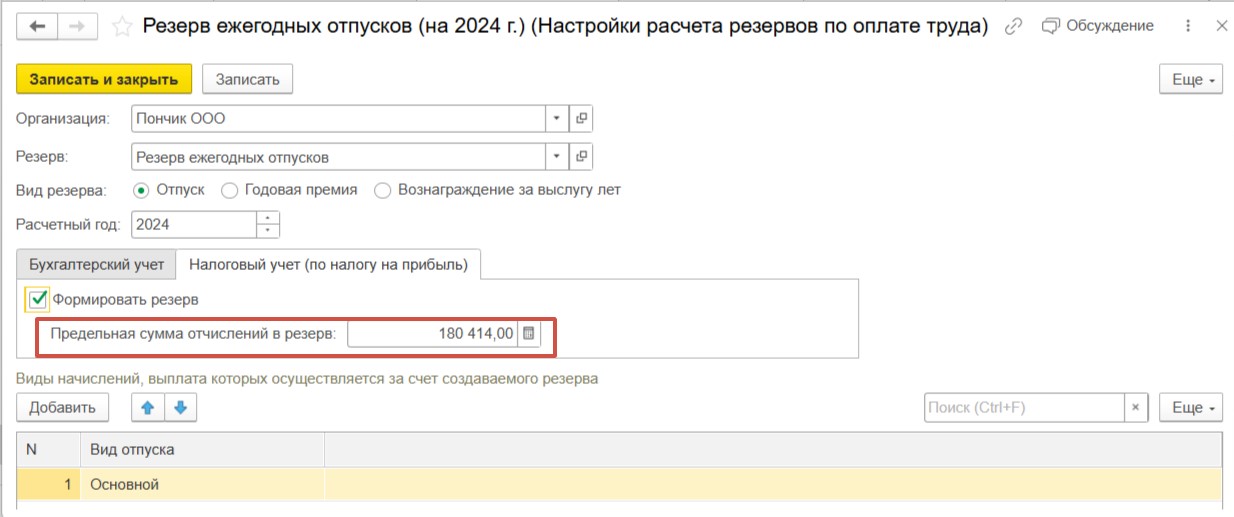Image resolution: width=1234 pixels, height=517 pixels.
Task: Click the Добавить button
Action: click(62, 407)
